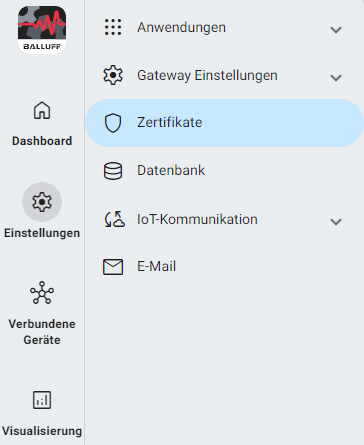364x445 pixels.
Task: Click the Visualisierung label
Action: click(x=42, y=431)
